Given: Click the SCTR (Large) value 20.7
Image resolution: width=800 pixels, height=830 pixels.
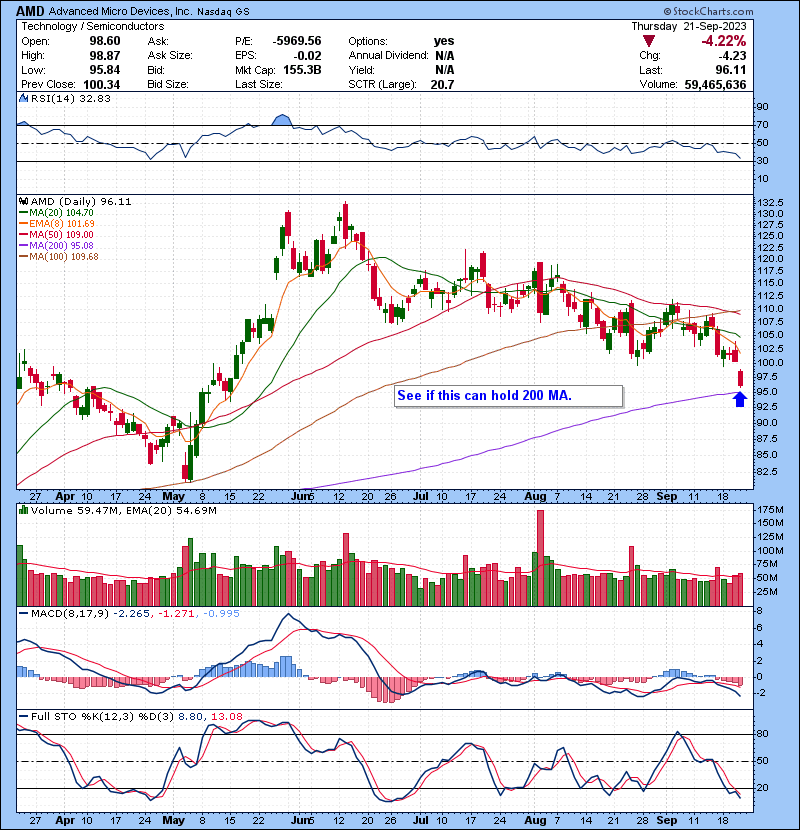Looking at the screenshot, I should click(442, 85).
